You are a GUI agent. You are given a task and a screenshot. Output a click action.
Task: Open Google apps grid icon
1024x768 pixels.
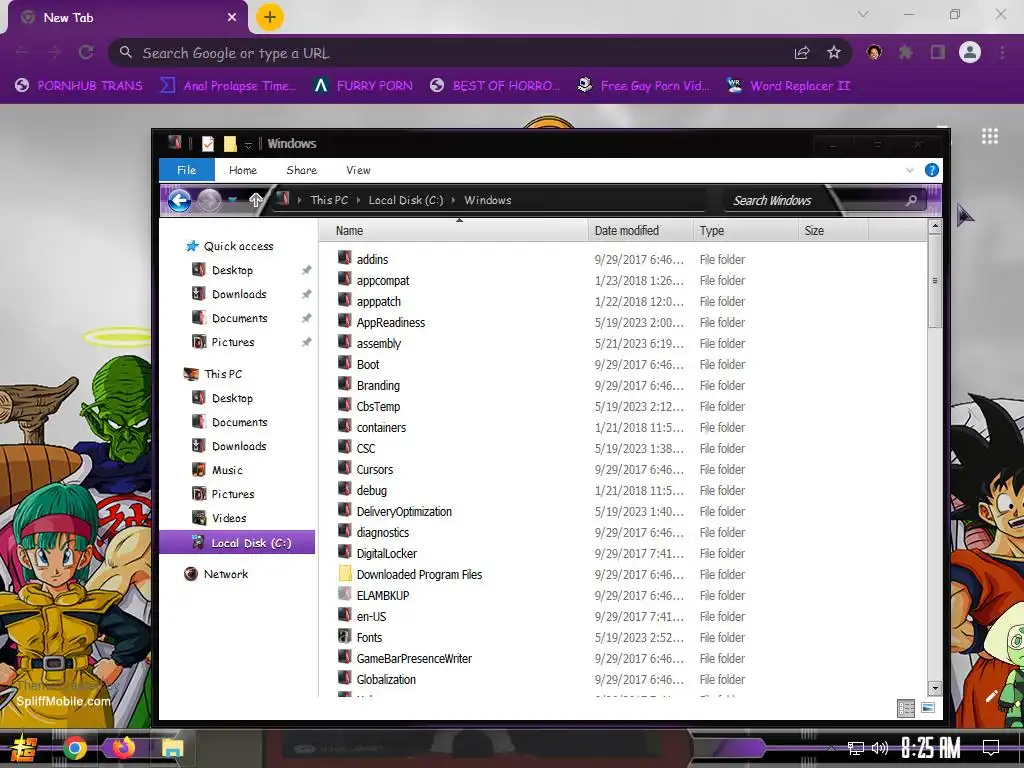[x=990, y=136]
